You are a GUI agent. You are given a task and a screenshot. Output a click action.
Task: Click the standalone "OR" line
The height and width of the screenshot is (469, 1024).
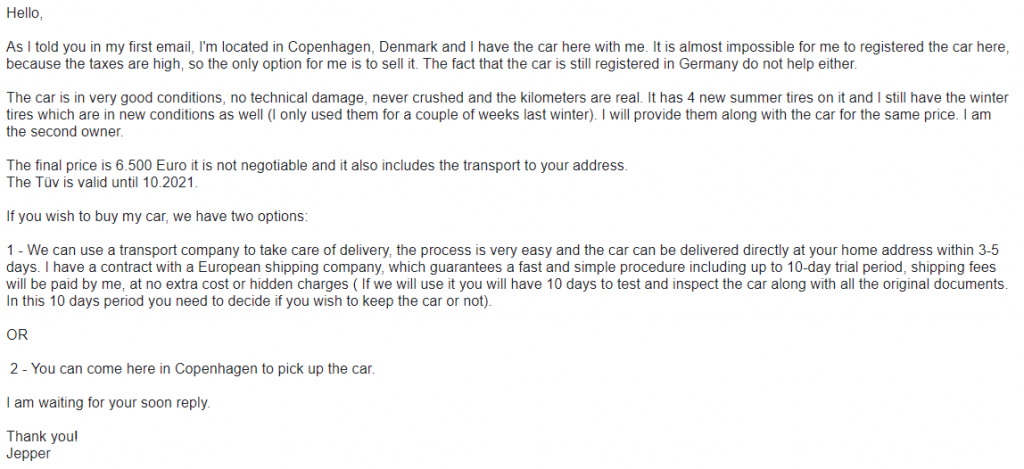point(18,336)
